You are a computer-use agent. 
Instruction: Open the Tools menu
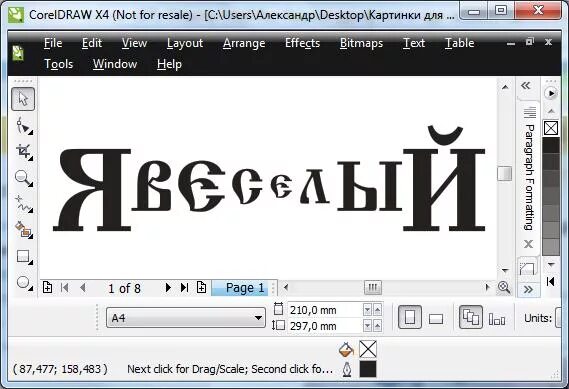tap(58, 64)
